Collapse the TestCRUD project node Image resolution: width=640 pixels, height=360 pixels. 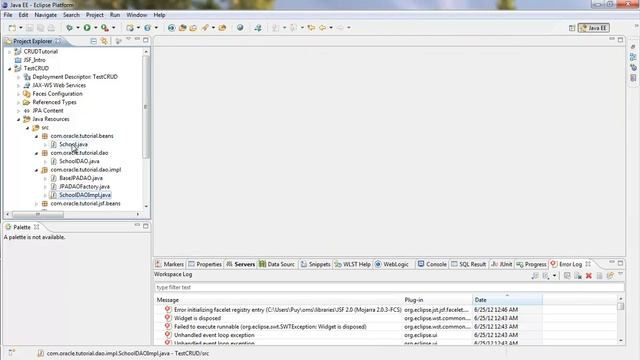[x=9, y=69]
